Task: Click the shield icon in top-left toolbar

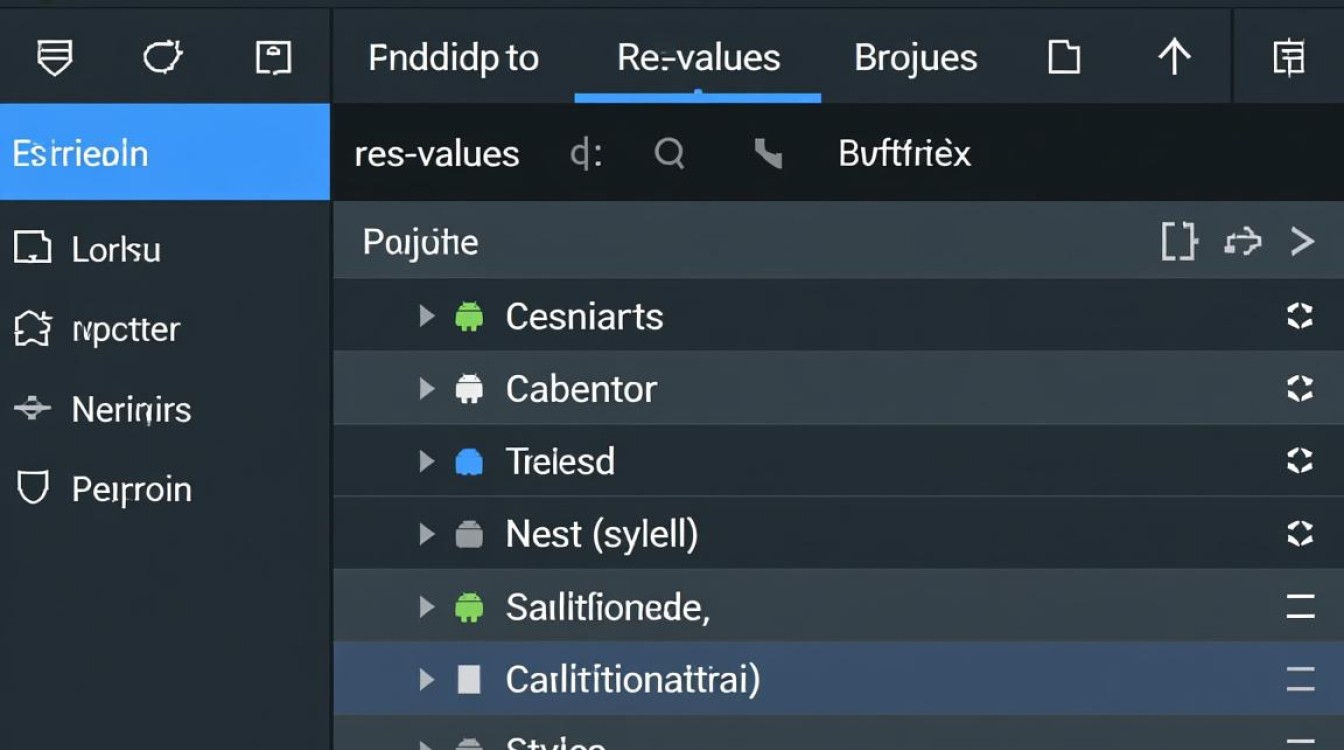Action: [x=54, y=58]
